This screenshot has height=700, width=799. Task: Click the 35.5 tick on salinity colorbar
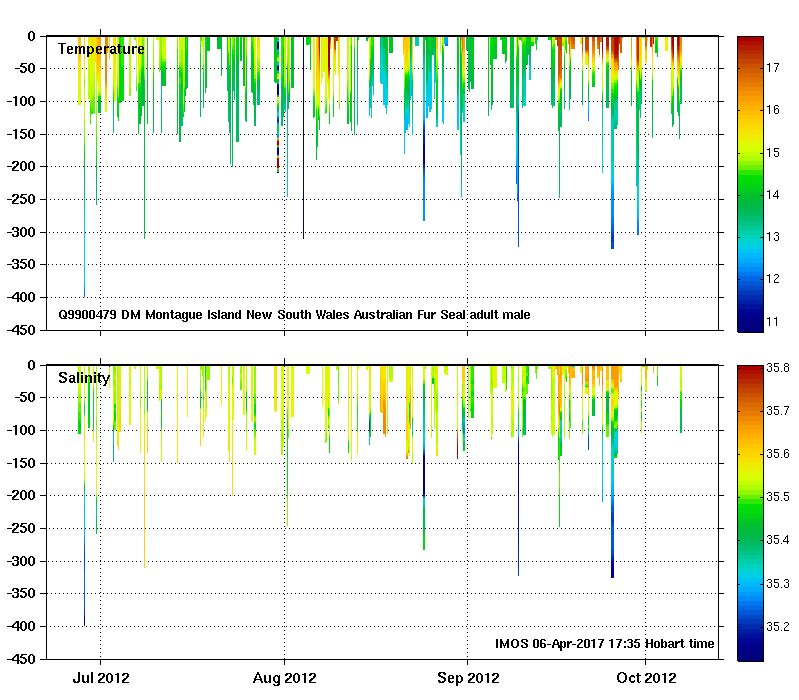(x=779, y=497)
